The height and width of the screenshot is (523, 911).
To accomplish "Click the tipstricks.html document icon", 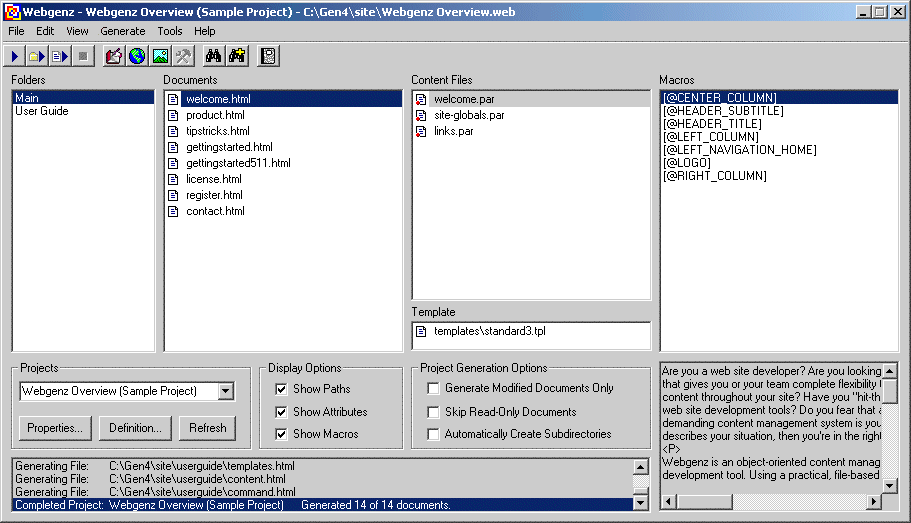I will pyautogui.click(x=173, y=131).
